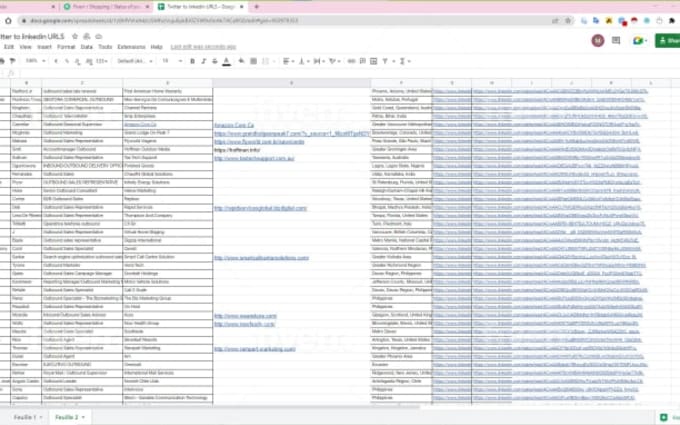Open the font size dropdown
This screenshot has height=425, width=680.
click(x=172, y=61)
